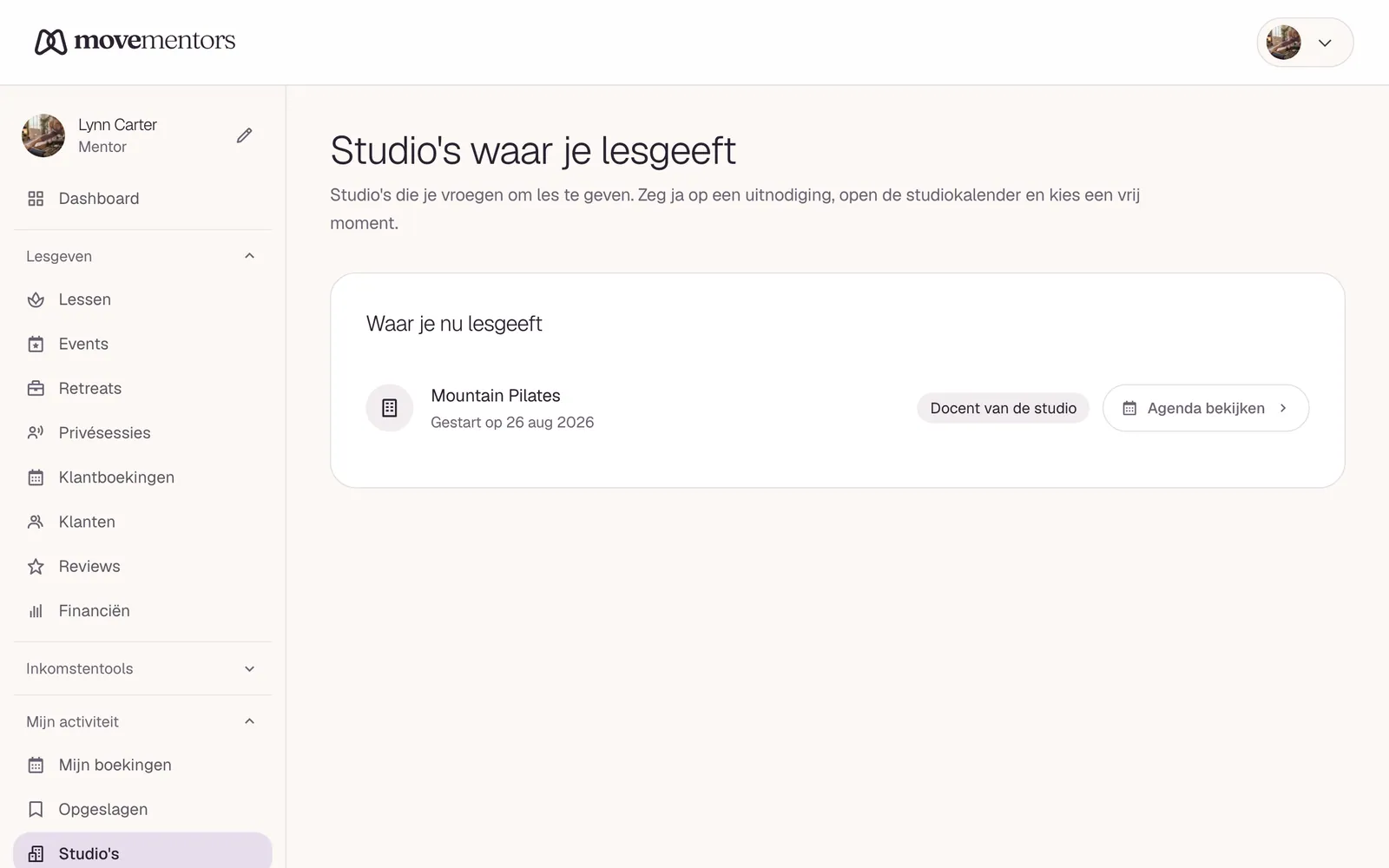This screenshot has height=868, width=1389.
Task: Click the movementors wordmark text
Action: tap(155, 40)
